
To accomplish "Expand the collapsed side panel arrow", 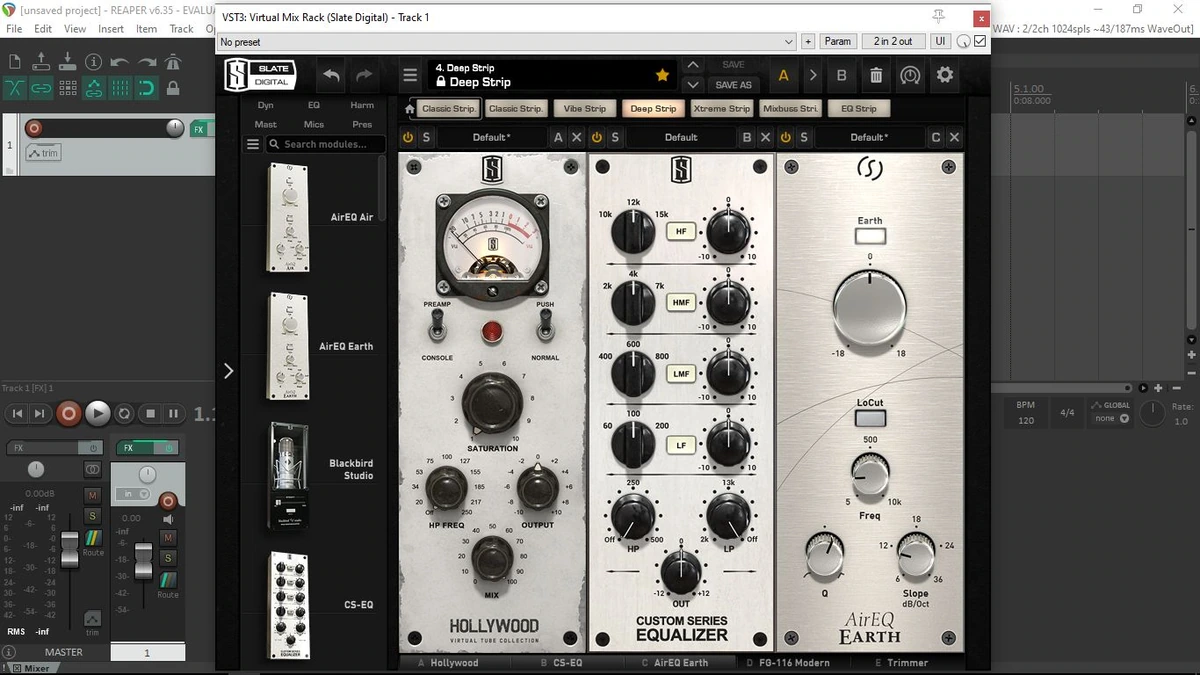I will click(x=228, y=370).
